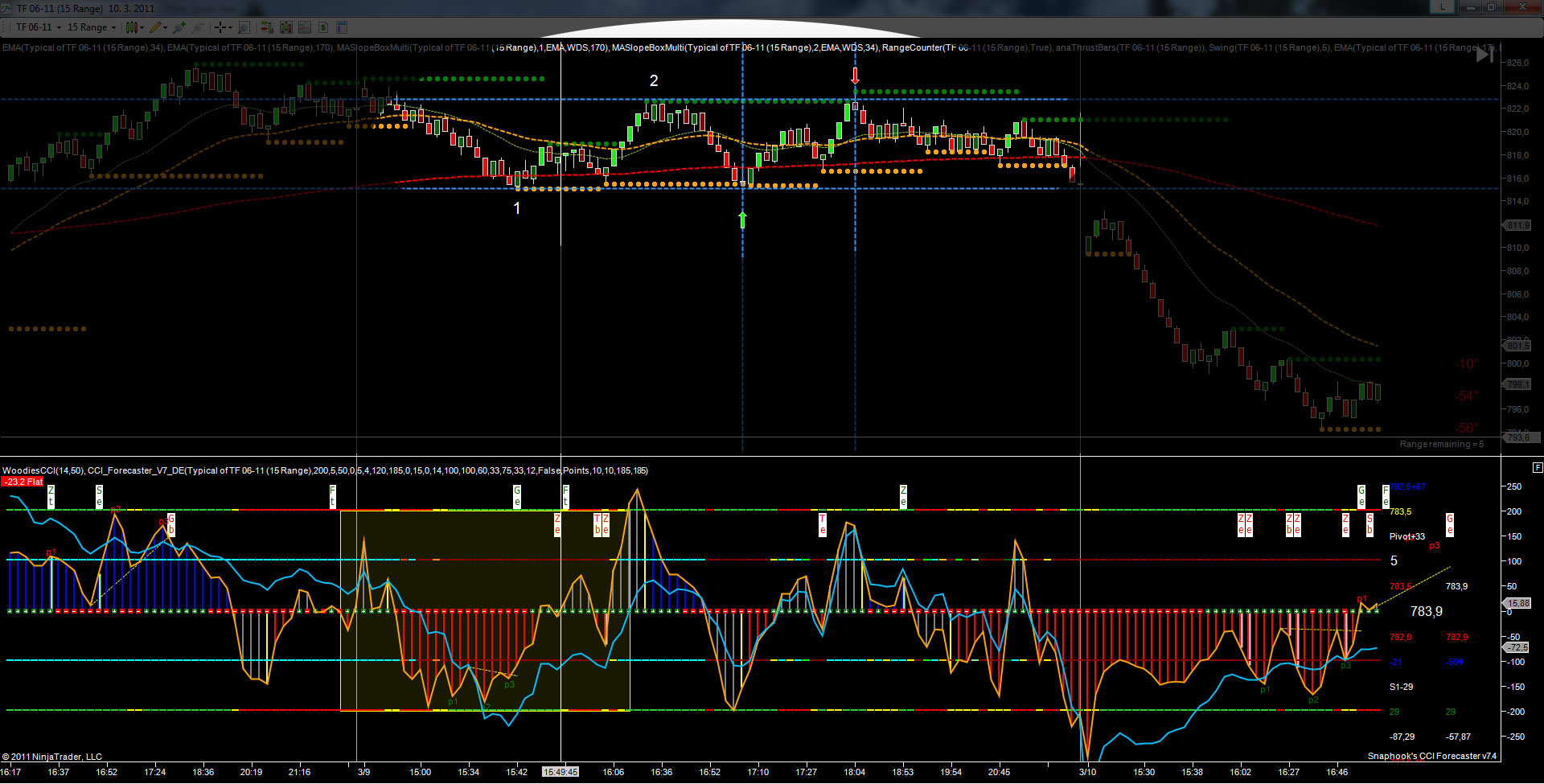Click the red down arrow marker on chart

(855, 76)
